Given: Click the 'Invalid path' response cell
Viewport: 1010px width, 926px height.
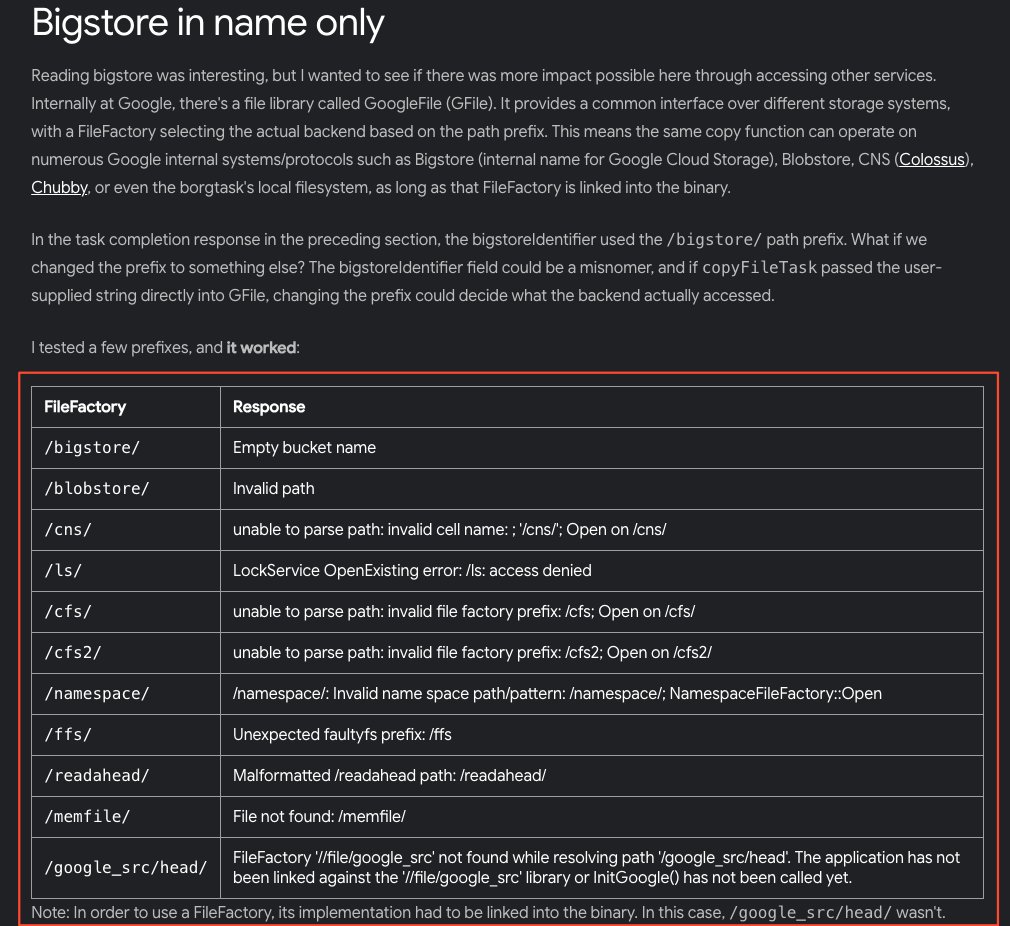Looking at the screenshot, I should pos(602,489).
